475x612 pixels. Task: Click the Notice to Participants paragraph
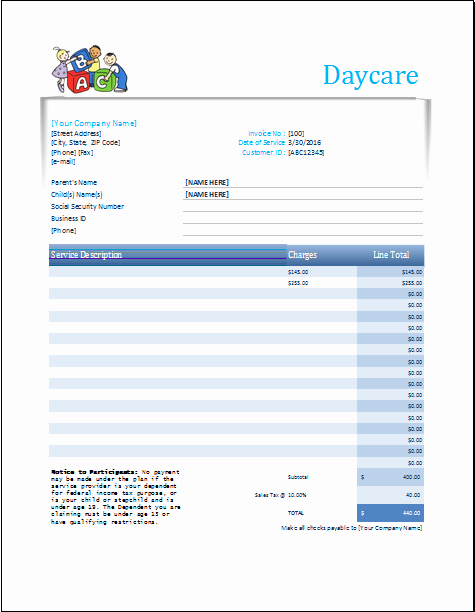tap(115, 497)
